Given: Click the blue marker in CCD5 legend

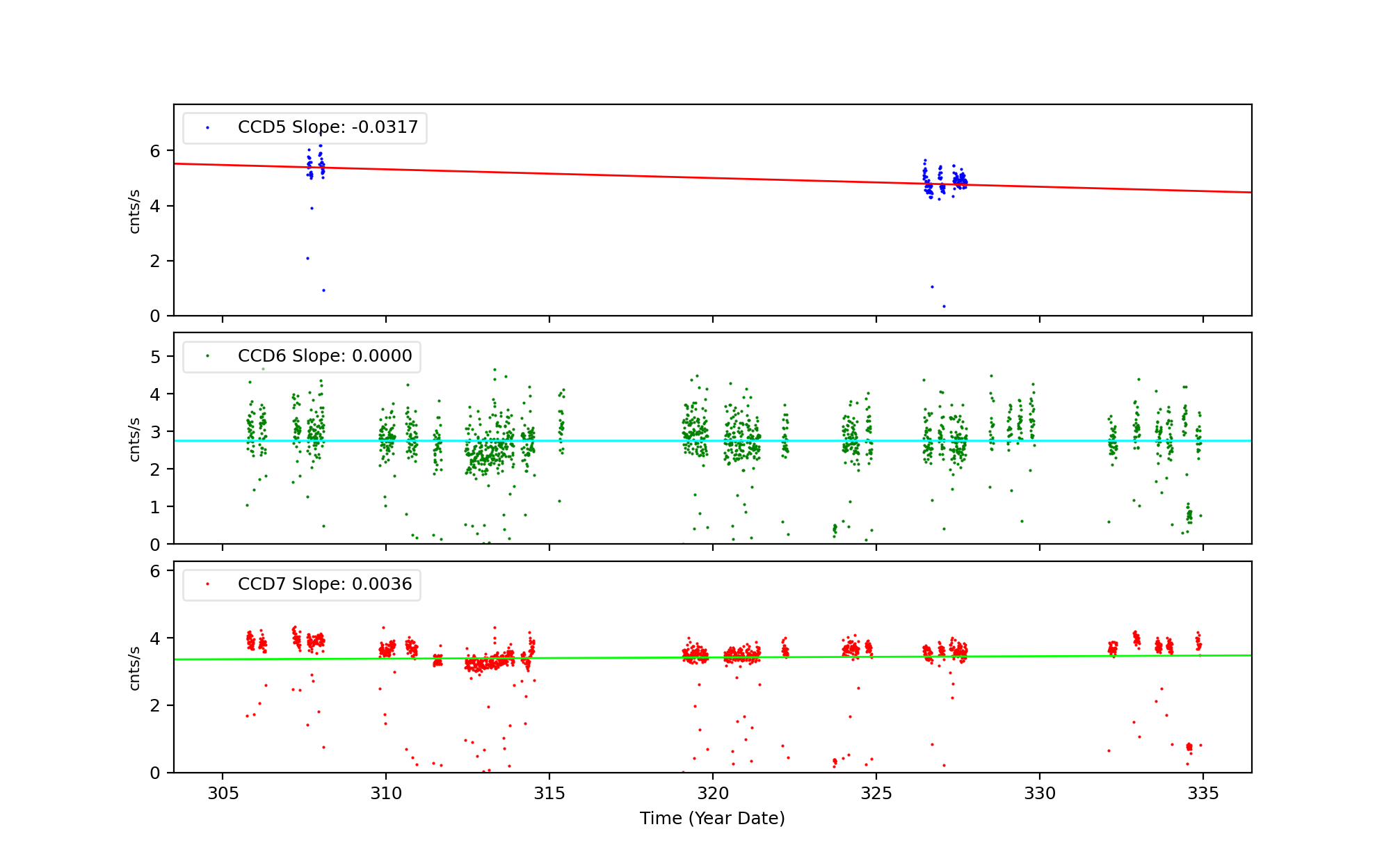Looking at the screenshot, I should [207, 128].
